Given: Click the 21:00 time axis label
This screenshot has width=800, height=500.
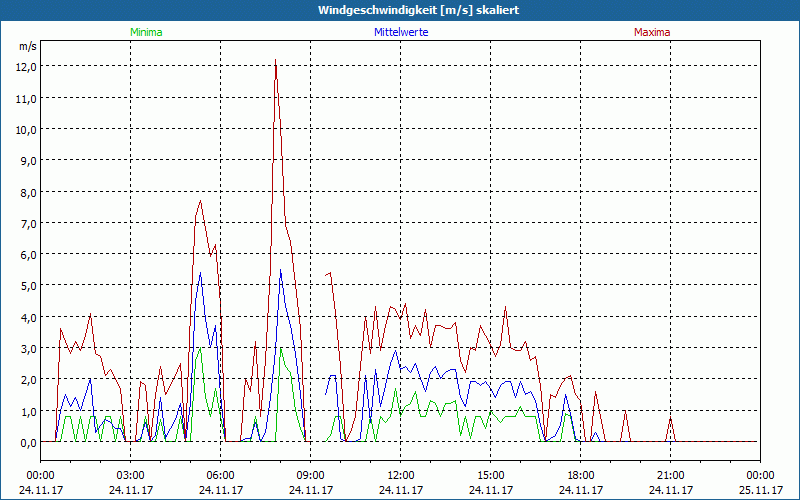Looking at the screenshot, I should (x=670, y=476).
